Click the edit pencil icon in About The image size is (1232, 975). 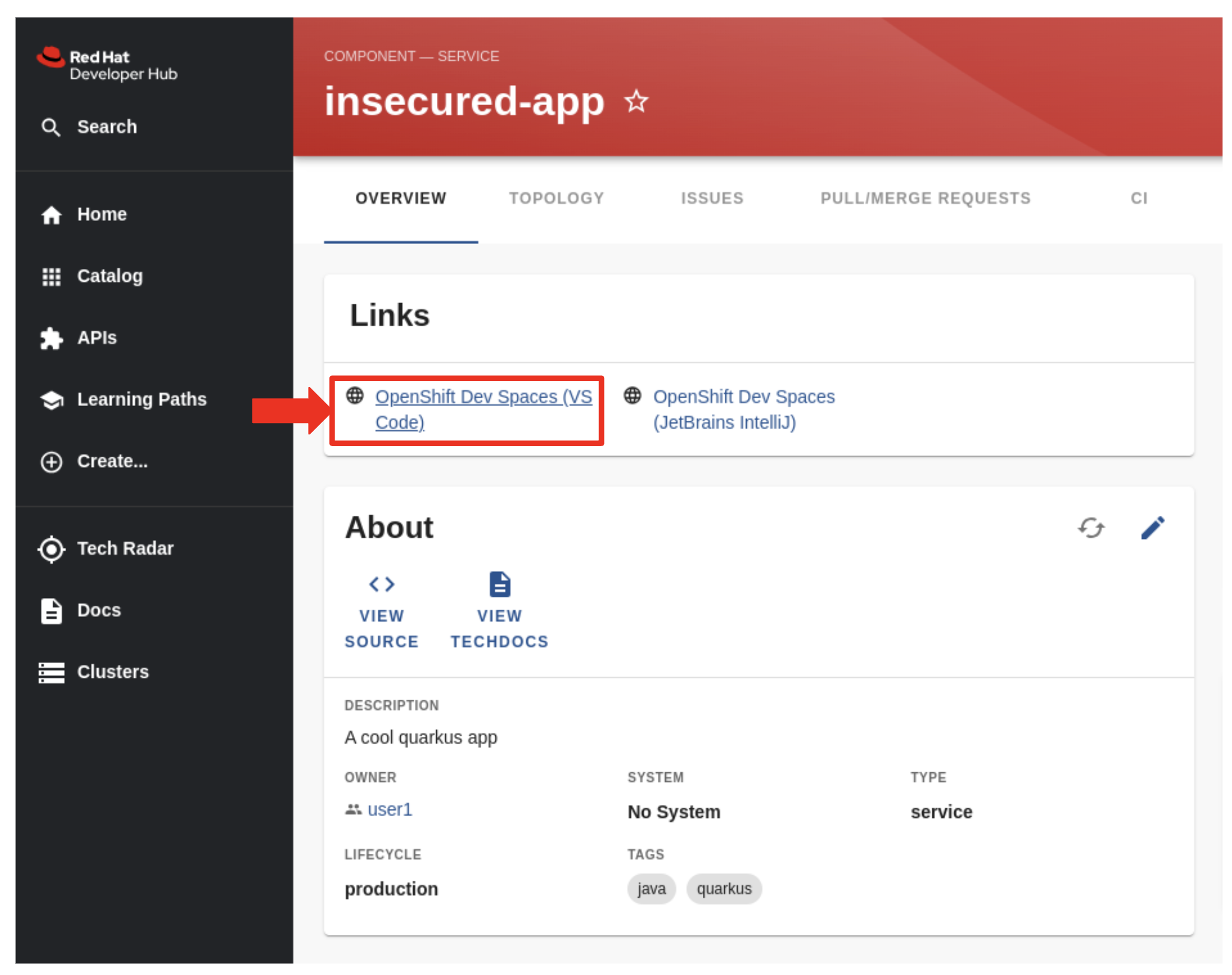tap(1152, 528)
